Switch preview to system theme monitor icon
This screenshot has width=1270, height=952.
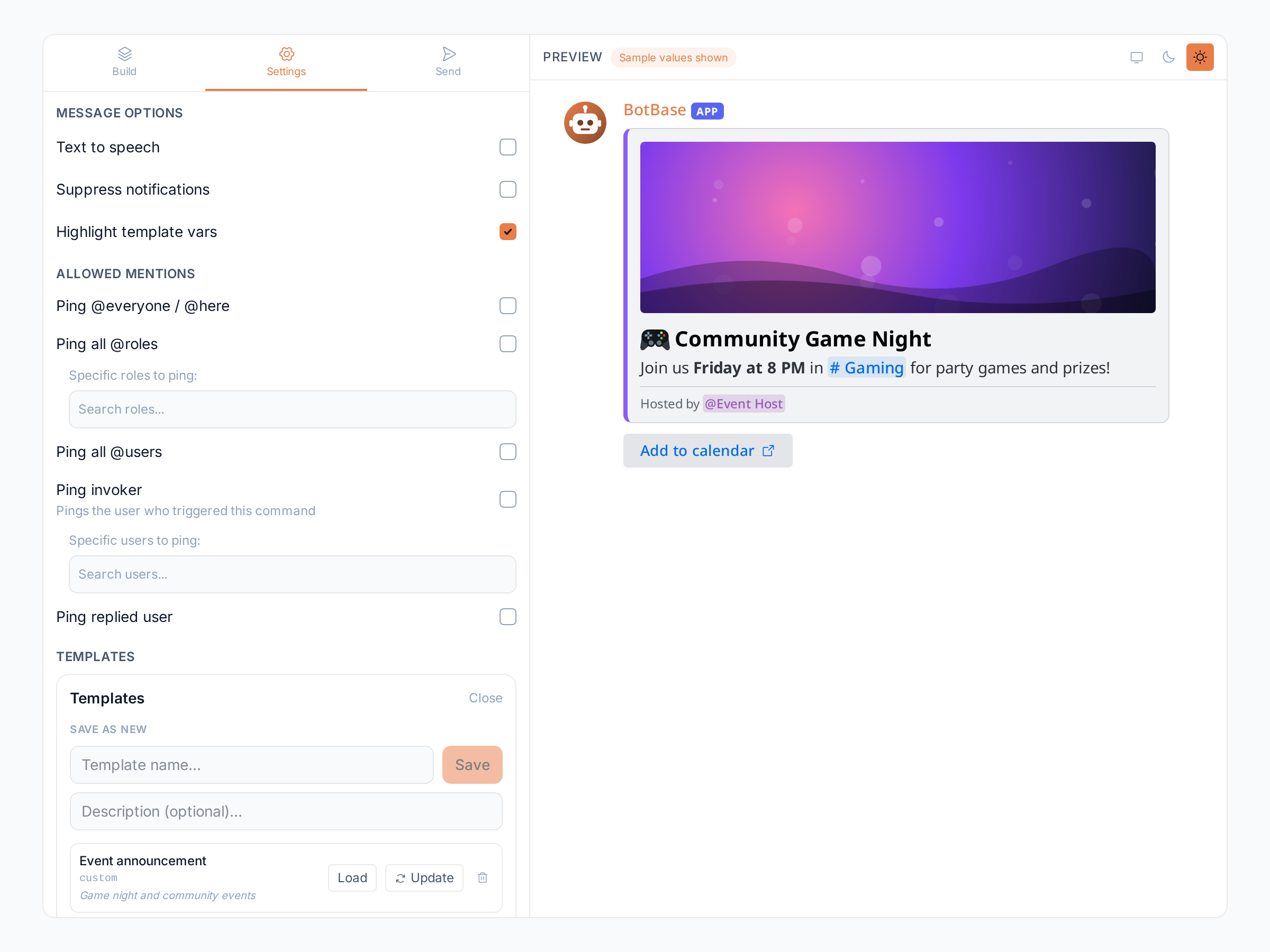click(x=1136, y=57)
